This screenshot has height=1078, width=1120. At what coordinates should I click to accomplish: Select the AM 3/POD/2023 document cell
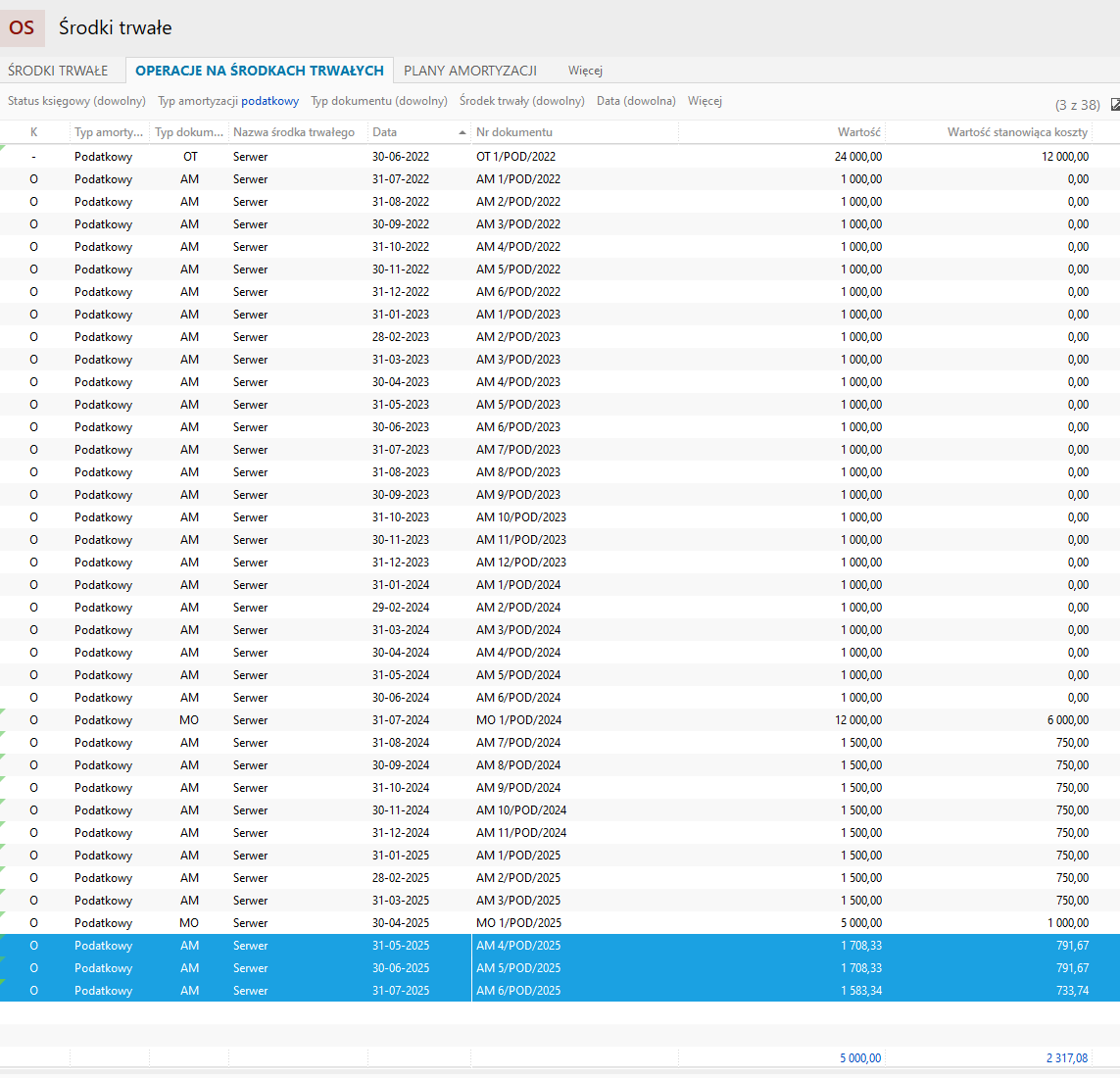pos(517,360)
